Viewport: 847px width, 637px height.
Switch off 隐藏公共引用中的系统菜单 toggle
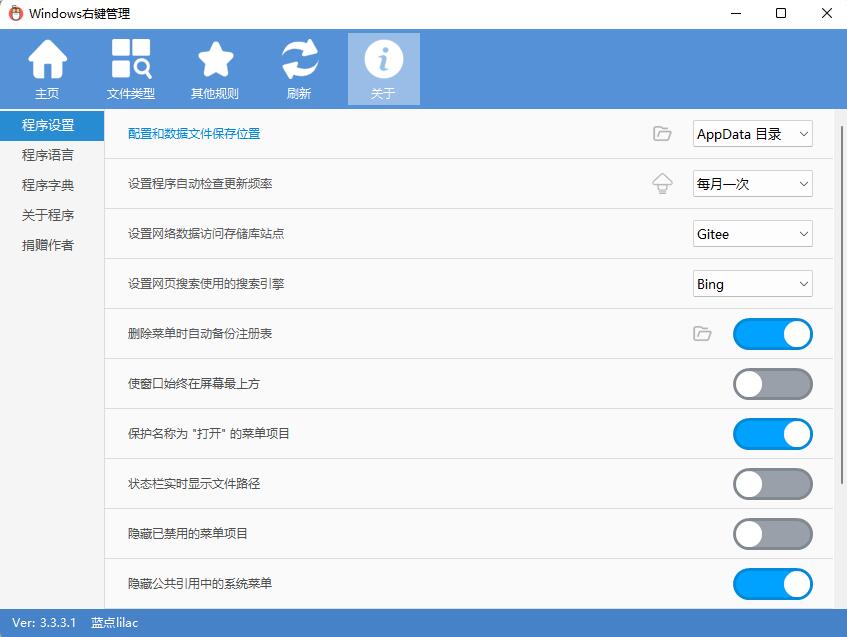point(772,584)
